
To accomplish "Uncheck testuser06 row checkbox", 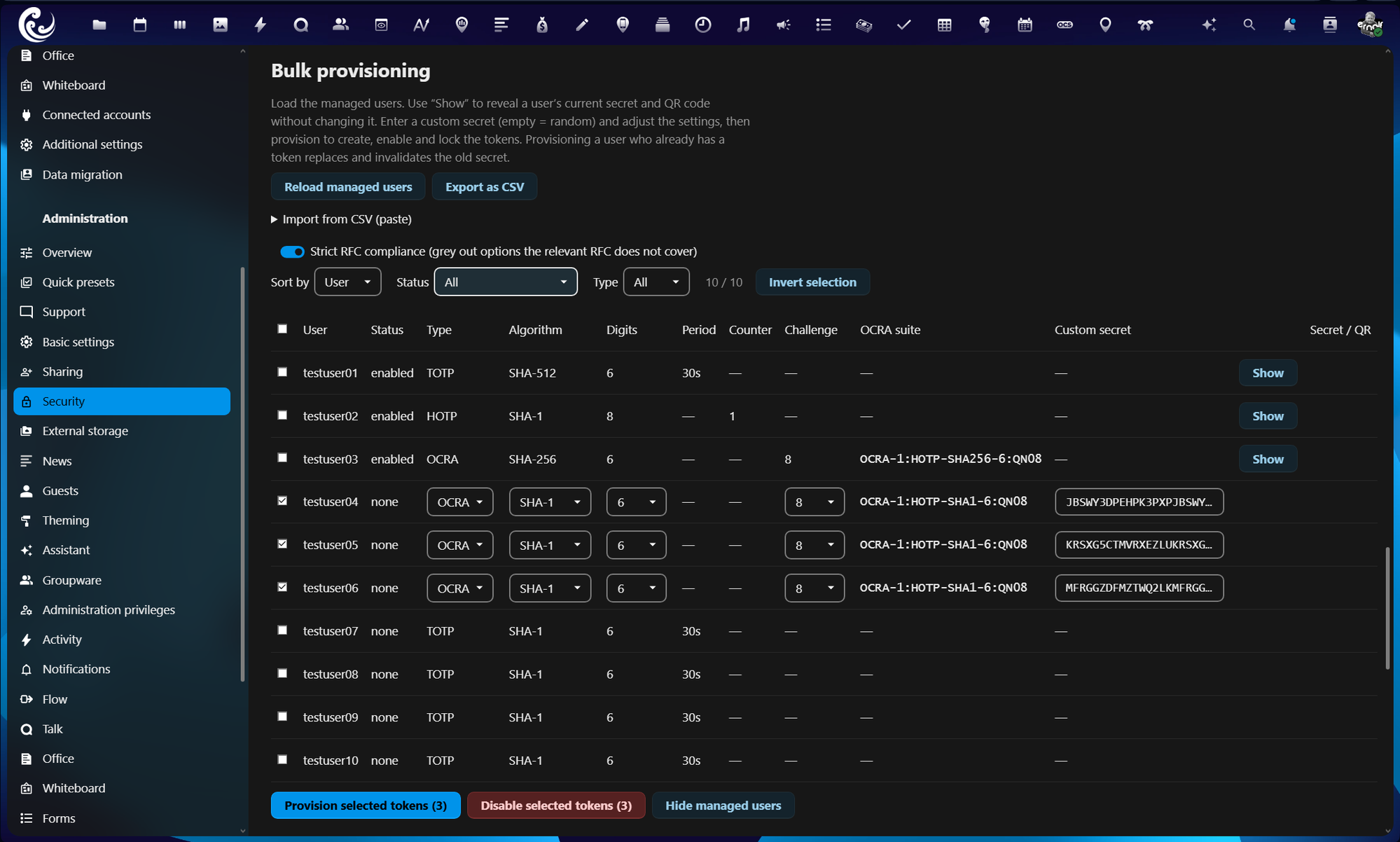I will [x=282, y=587].
